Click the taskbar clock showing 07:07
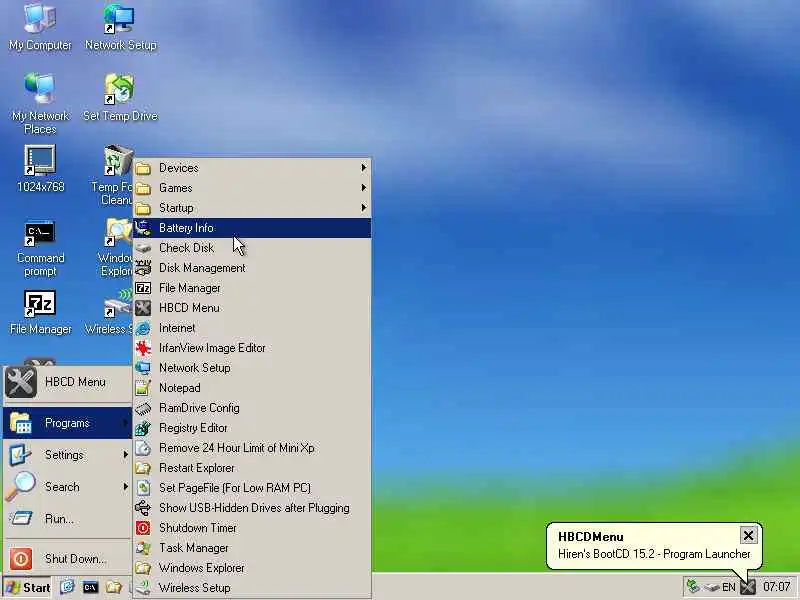800x600 pixels. (777, 587)
